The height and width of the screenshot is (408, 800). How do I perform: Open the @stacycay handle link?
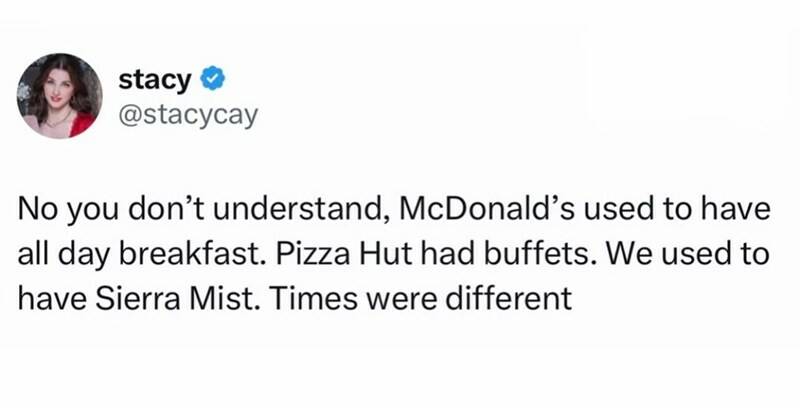(188, 116)
